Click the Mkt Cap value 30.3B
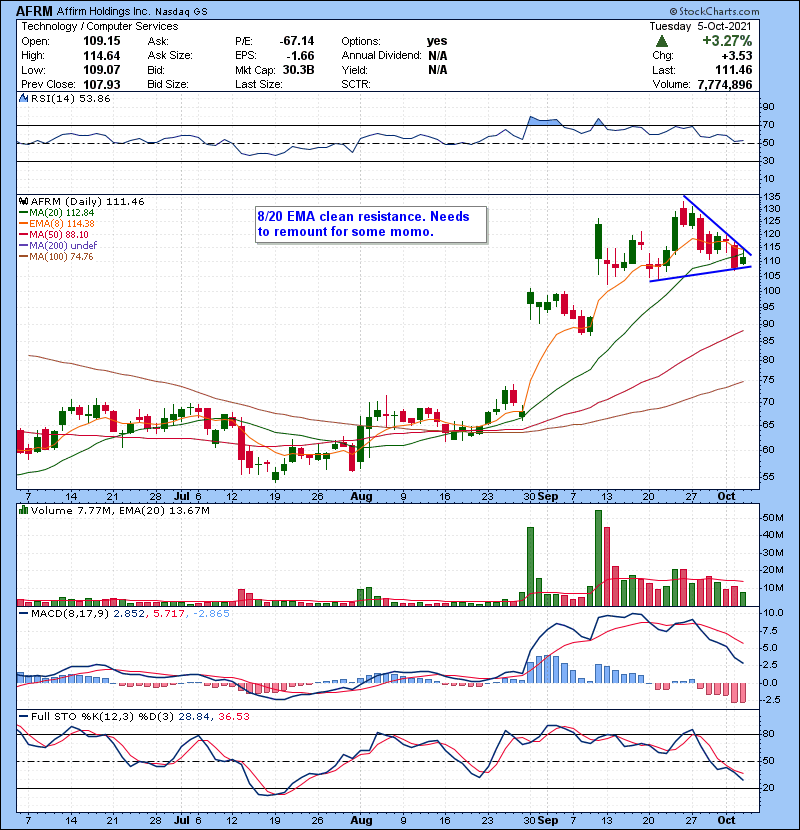Viewport: 800px width, 830px height. [299, 70]
